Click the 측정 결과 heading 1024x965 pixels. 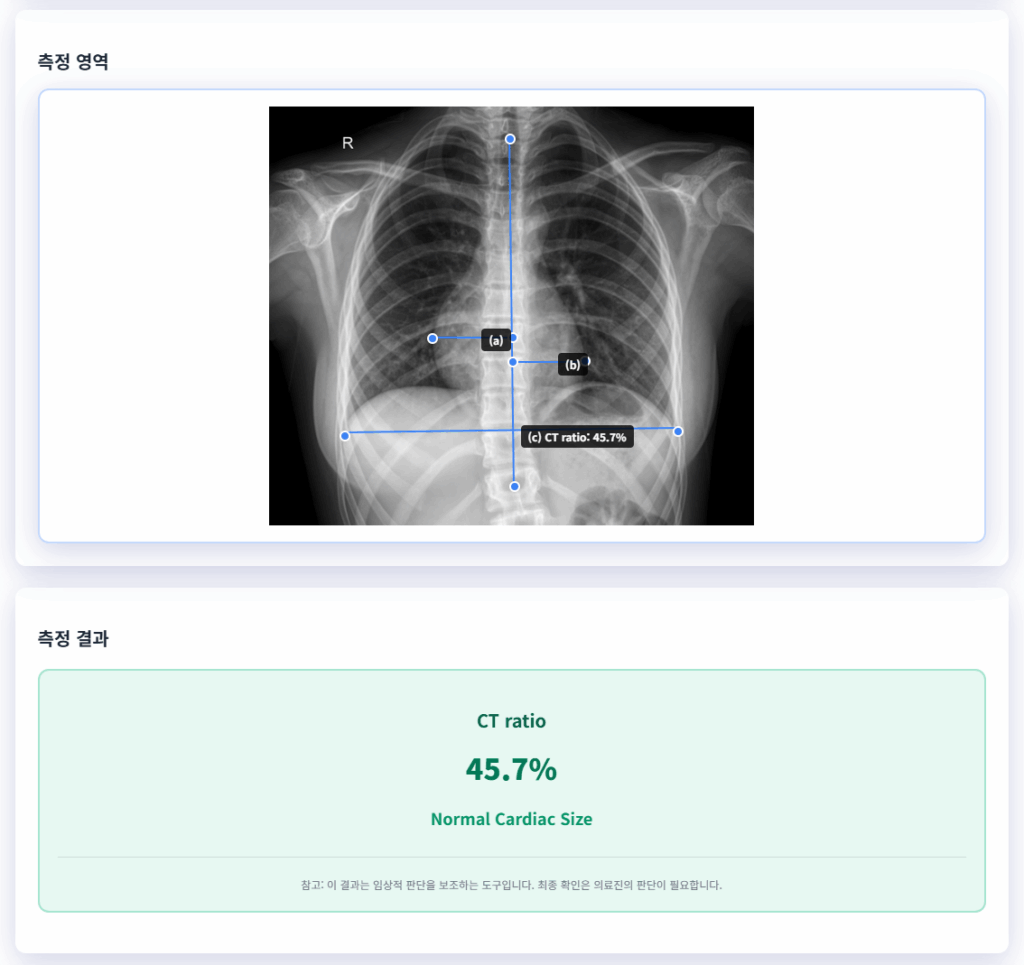coord(72,639)
